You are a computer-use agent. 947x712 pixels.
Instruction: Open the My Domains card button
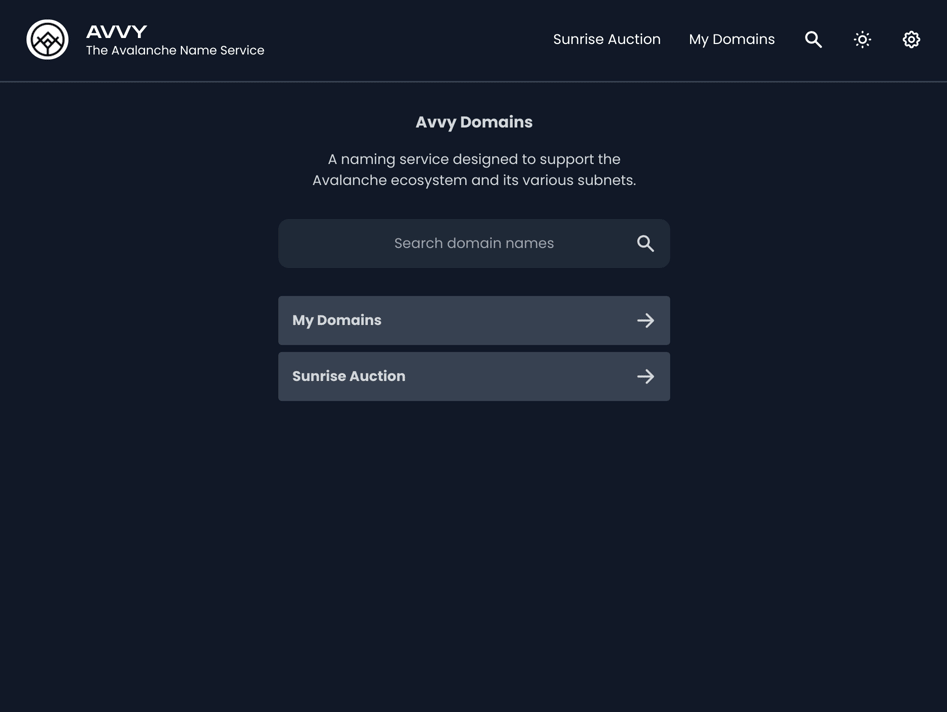[x=474, y=321]
